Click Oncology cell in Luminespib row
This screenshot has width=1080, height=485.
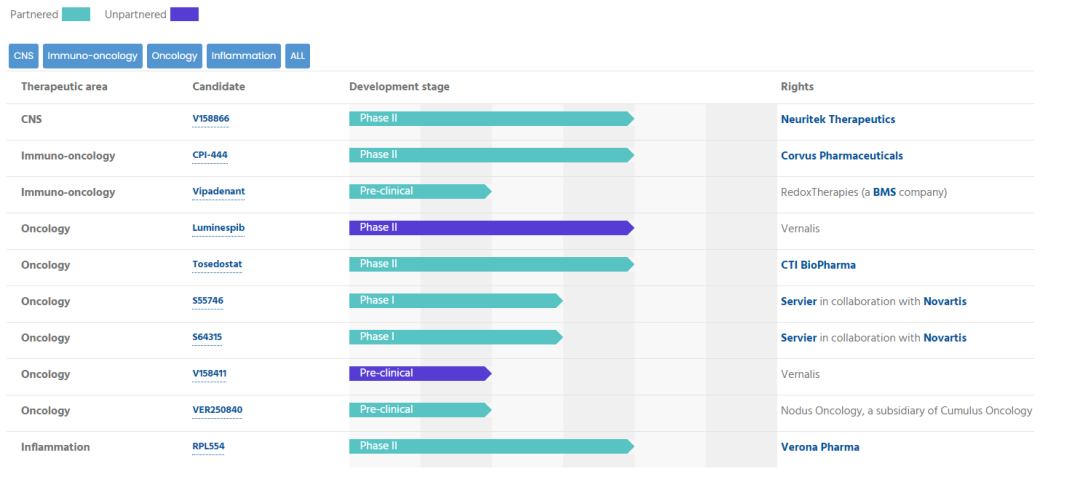45,229
